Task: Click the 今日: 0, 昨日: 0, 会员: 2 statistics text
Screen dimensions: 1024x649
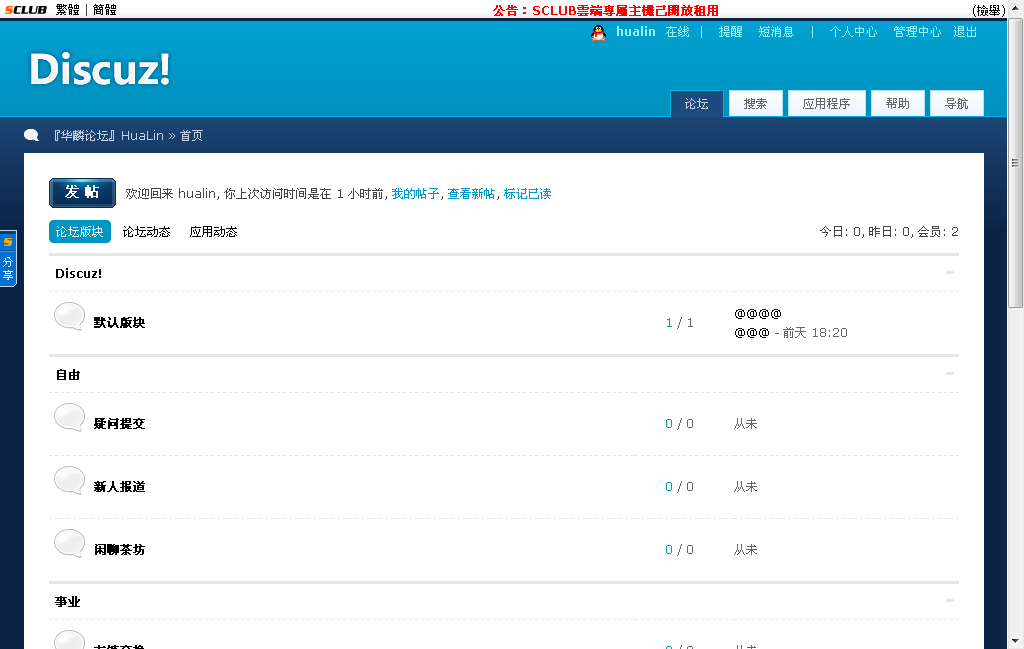Action: pyautogui.click(x=889, y=232)
